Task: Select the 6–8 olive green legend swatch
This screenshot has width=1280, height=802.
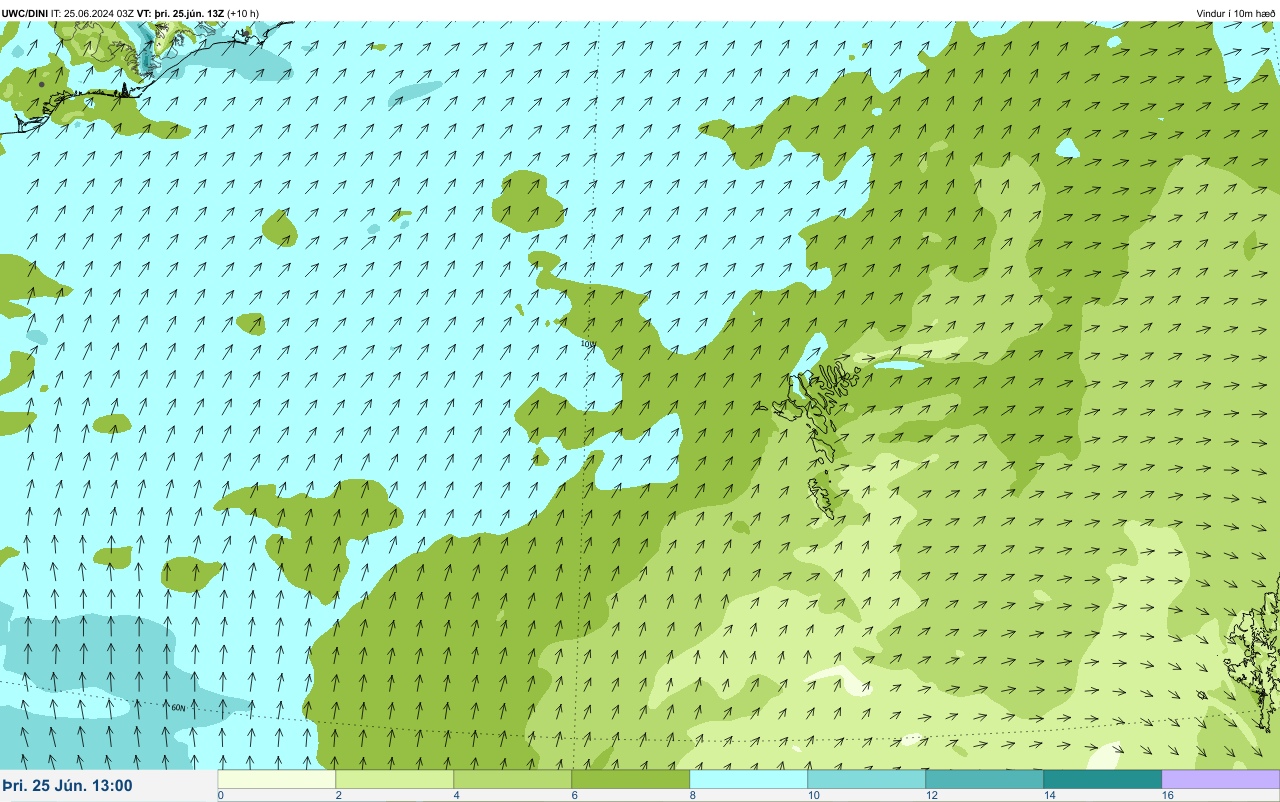Action: pyautogui.click(x=631, y=779)
